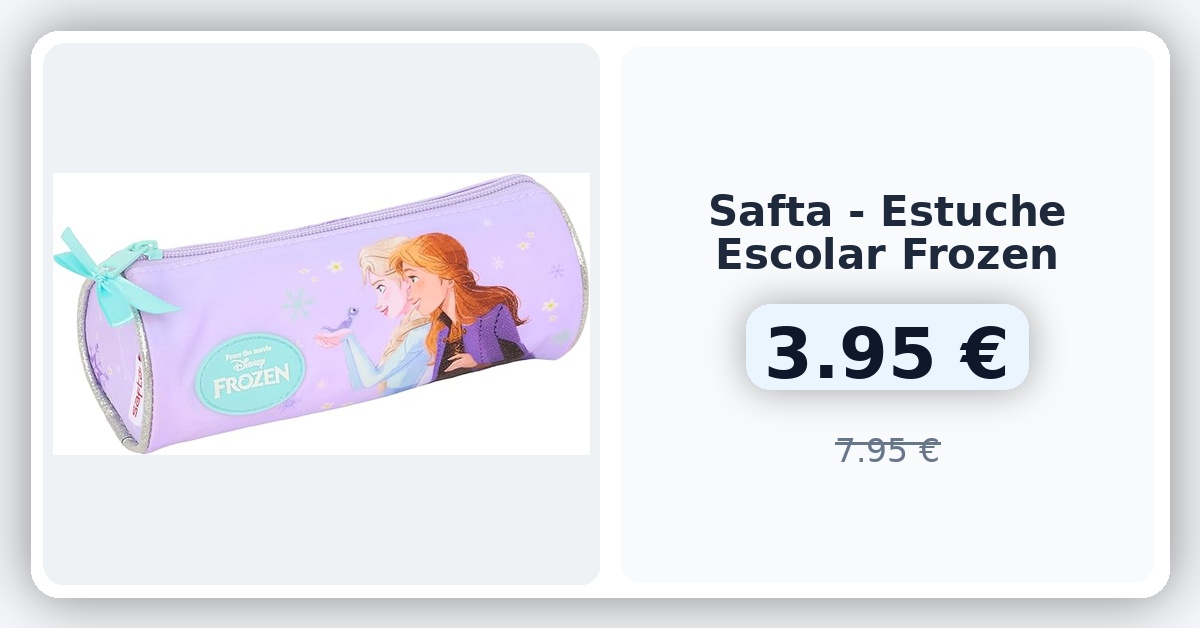The width and height of the screenshot is (1200, 628).
Task: Click the crossed-out 7.95 € original price
Action: coord(887,450)
